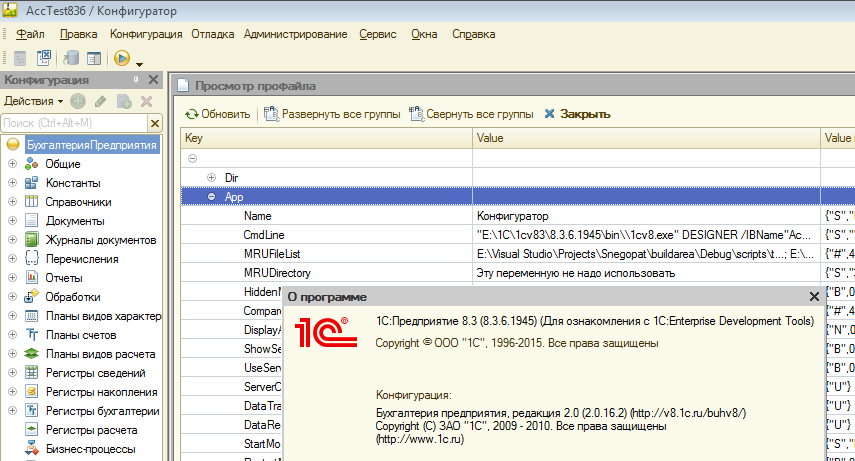Click Свернуть все группы button
The height and width of the screenshot is (461, 855).
(471, 114)
